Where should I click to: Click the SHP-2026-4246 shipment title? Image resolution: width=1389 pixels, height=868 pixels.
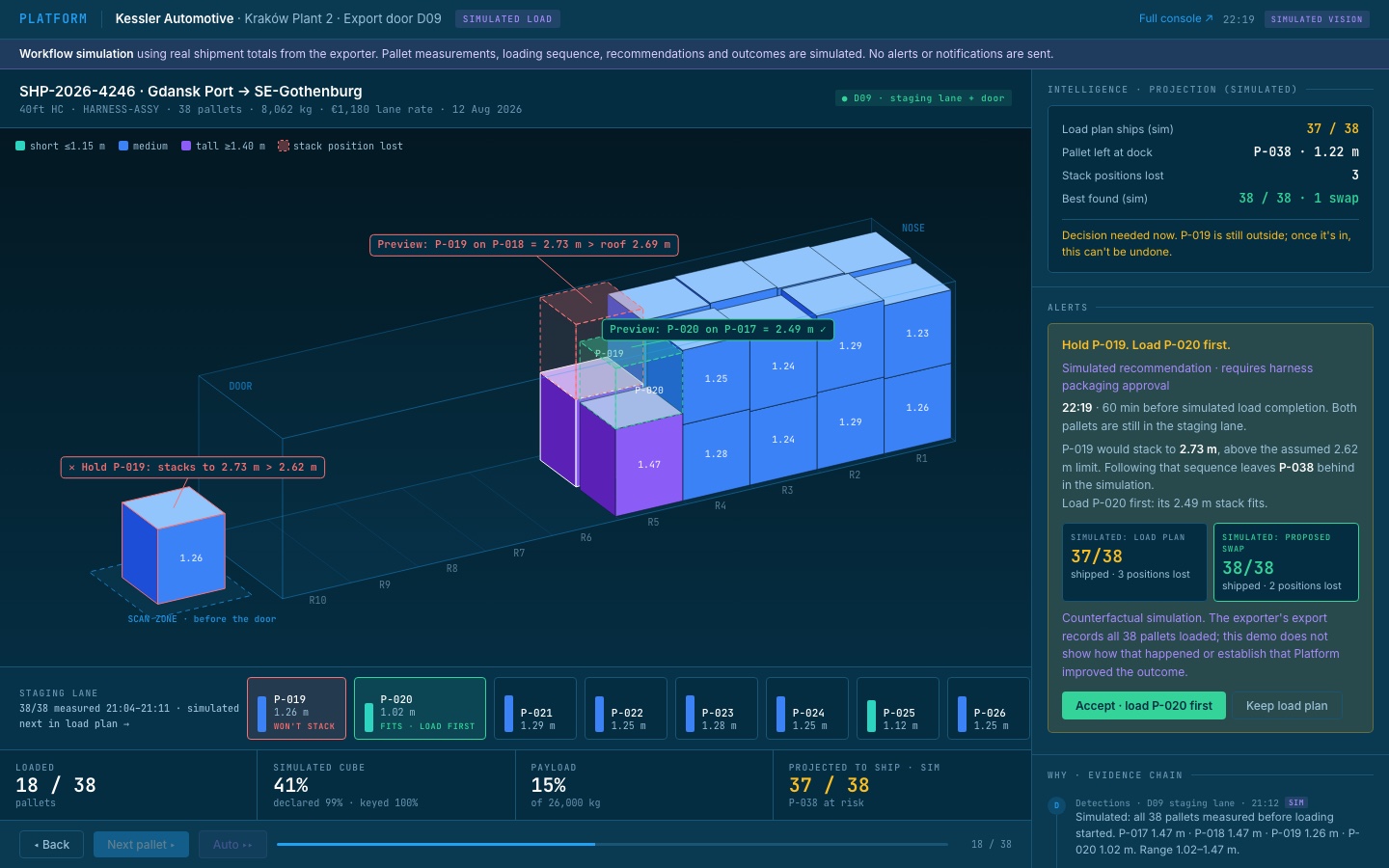click(x=191, y=92)
